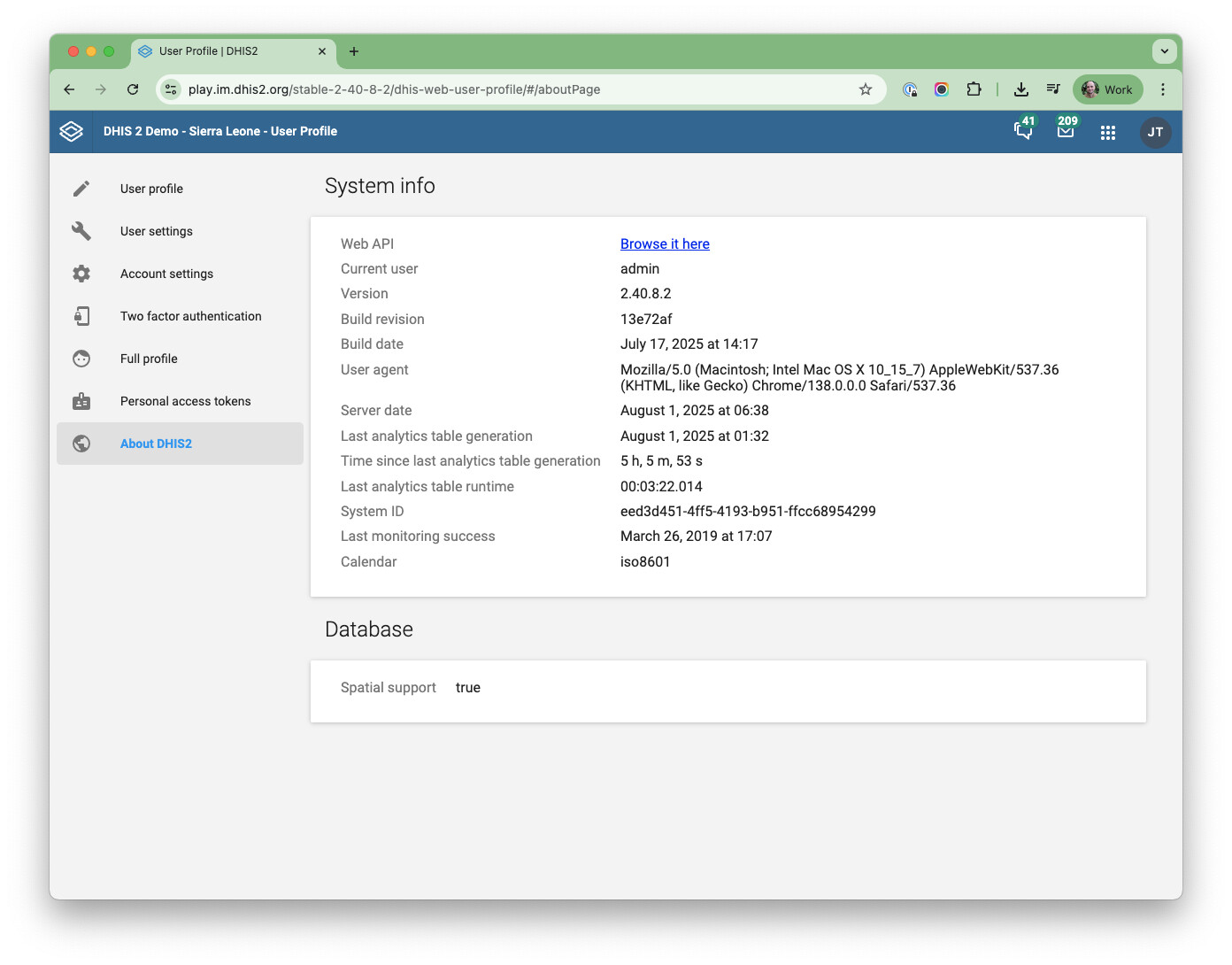The width and height of the screenshot is (1232, 965).
Task: Open the Work profile switcher
Action: click(1107, 89)
